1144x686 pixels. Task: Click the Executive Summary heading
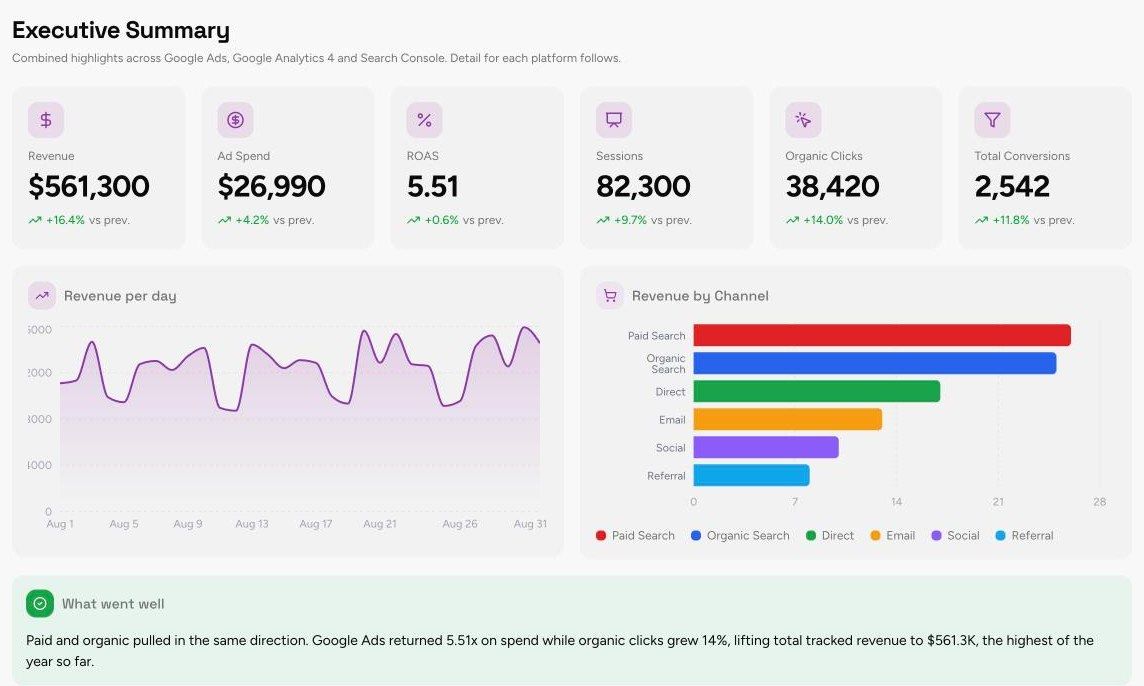pyautogui.click(x=120, y=30)
